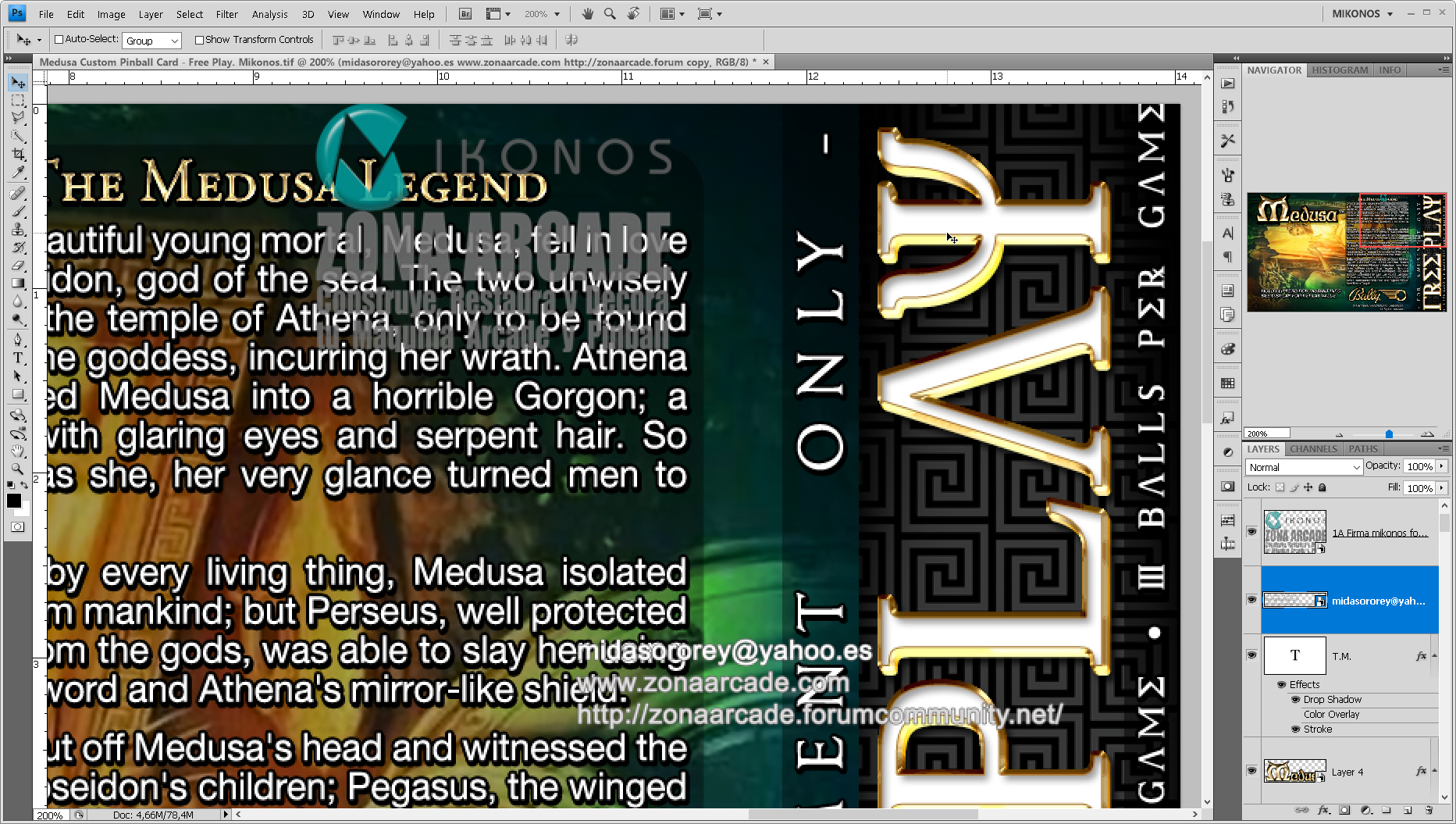Select the Hand tool in toolbox
Screen dimensions: 1456x824
[x=18, y=451]
